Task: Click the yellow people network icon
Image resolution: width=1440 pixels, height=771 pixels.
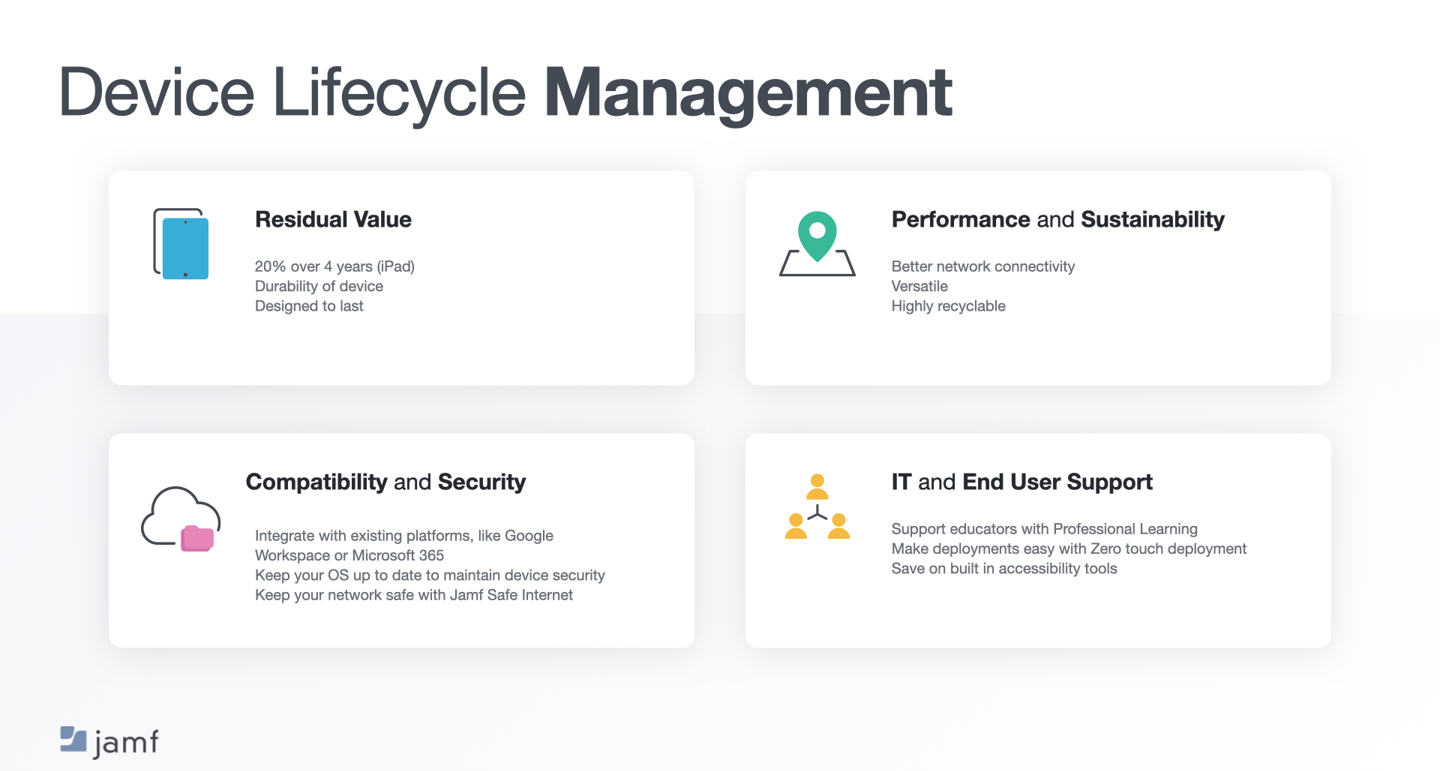Action: [x=817, y=507]
